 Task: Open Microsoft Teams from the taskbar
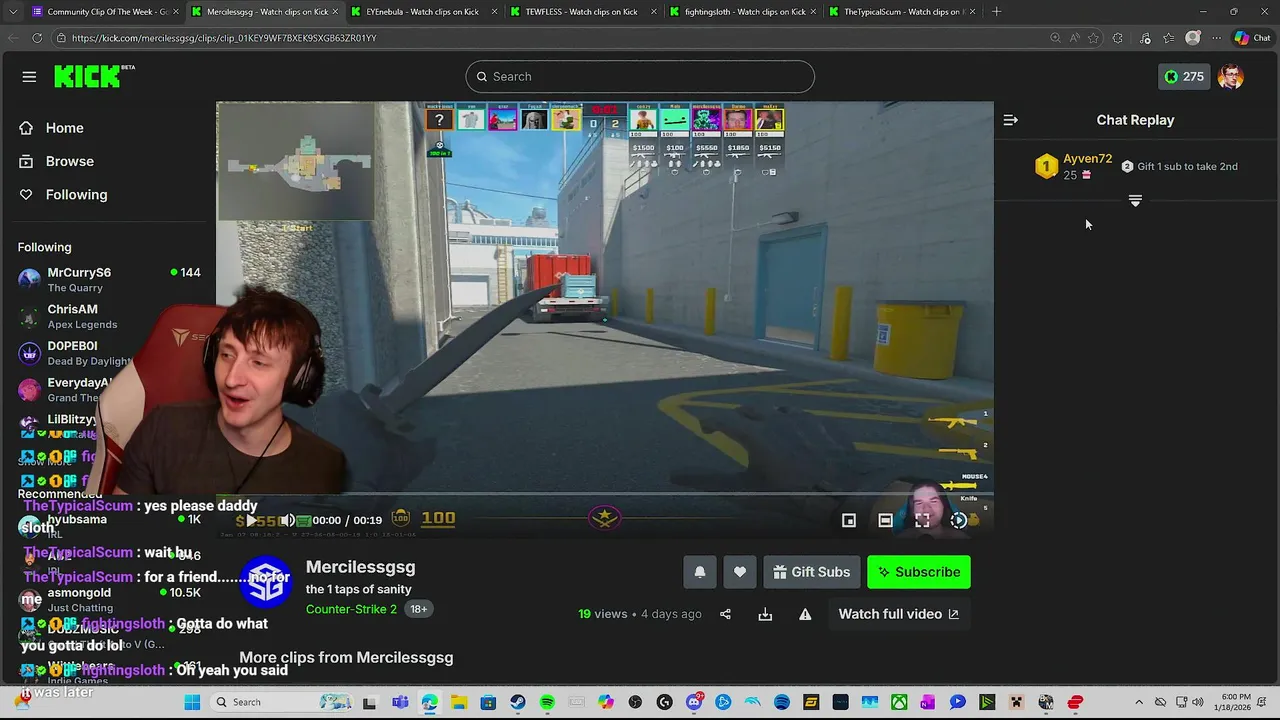pos(401,702)
